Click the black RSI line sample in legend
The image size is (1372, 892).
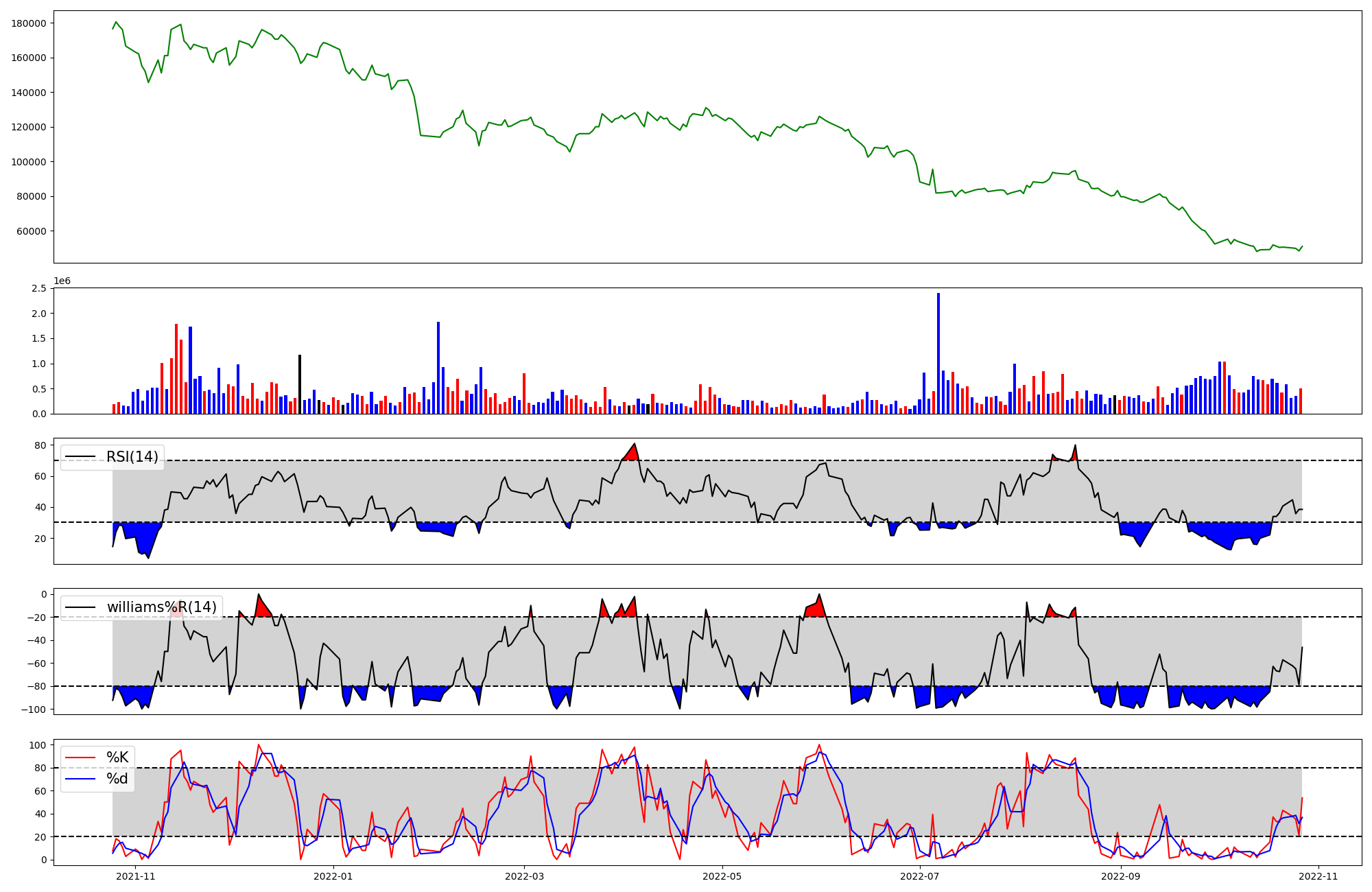[x=80, y=457]
